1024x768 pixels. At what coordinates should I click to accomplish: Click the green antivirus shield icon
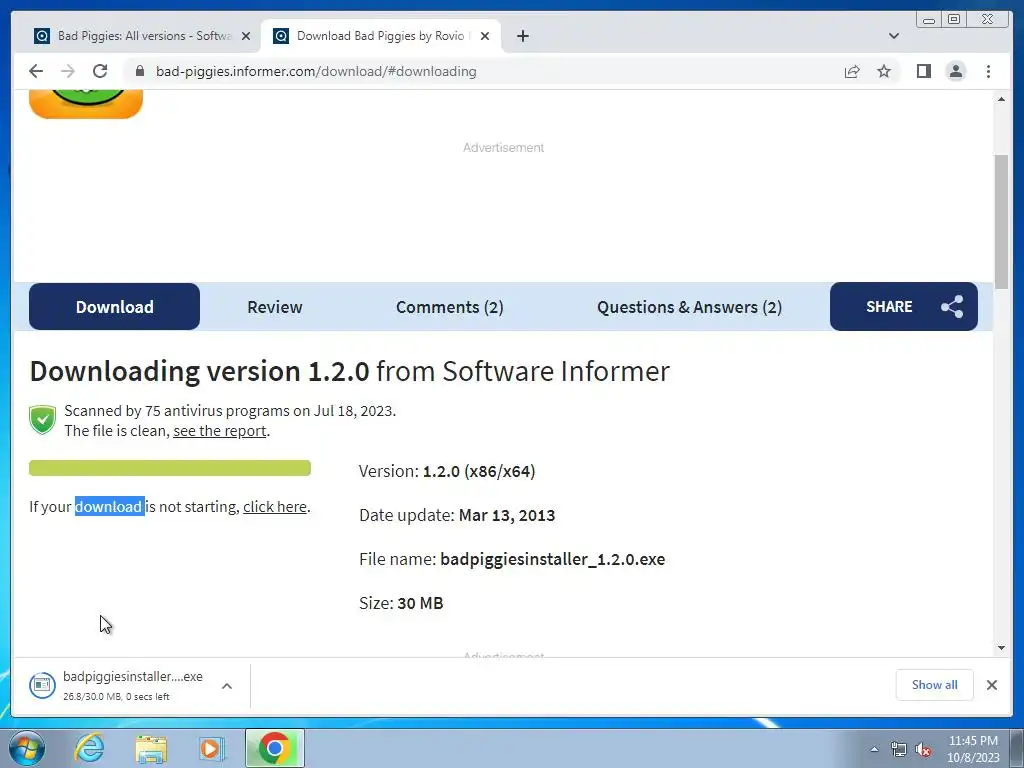click(42, 420)
